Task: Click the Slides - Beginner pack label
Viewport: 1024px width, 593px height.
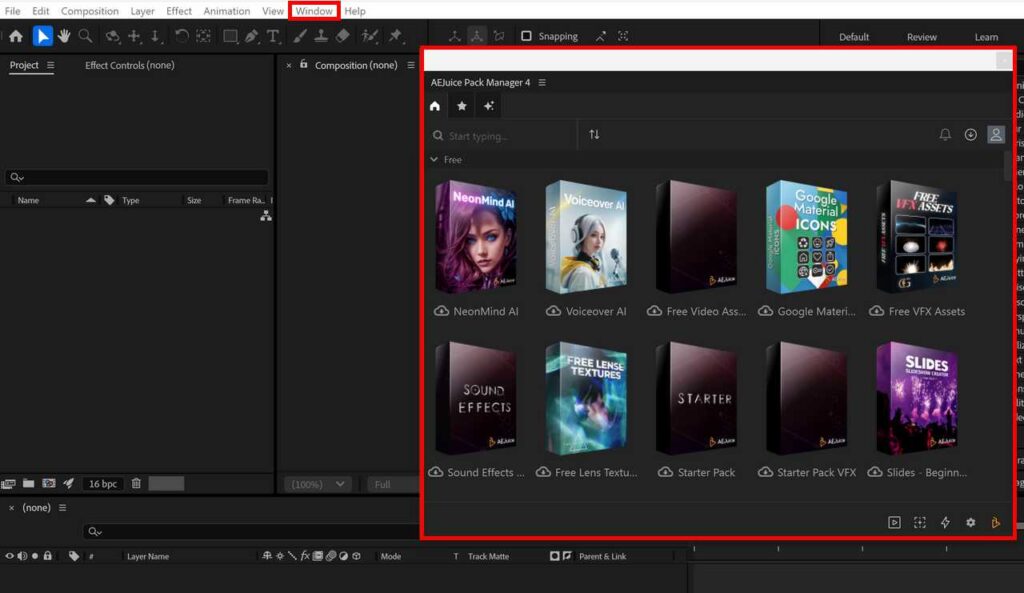Action: coord(927,472)
